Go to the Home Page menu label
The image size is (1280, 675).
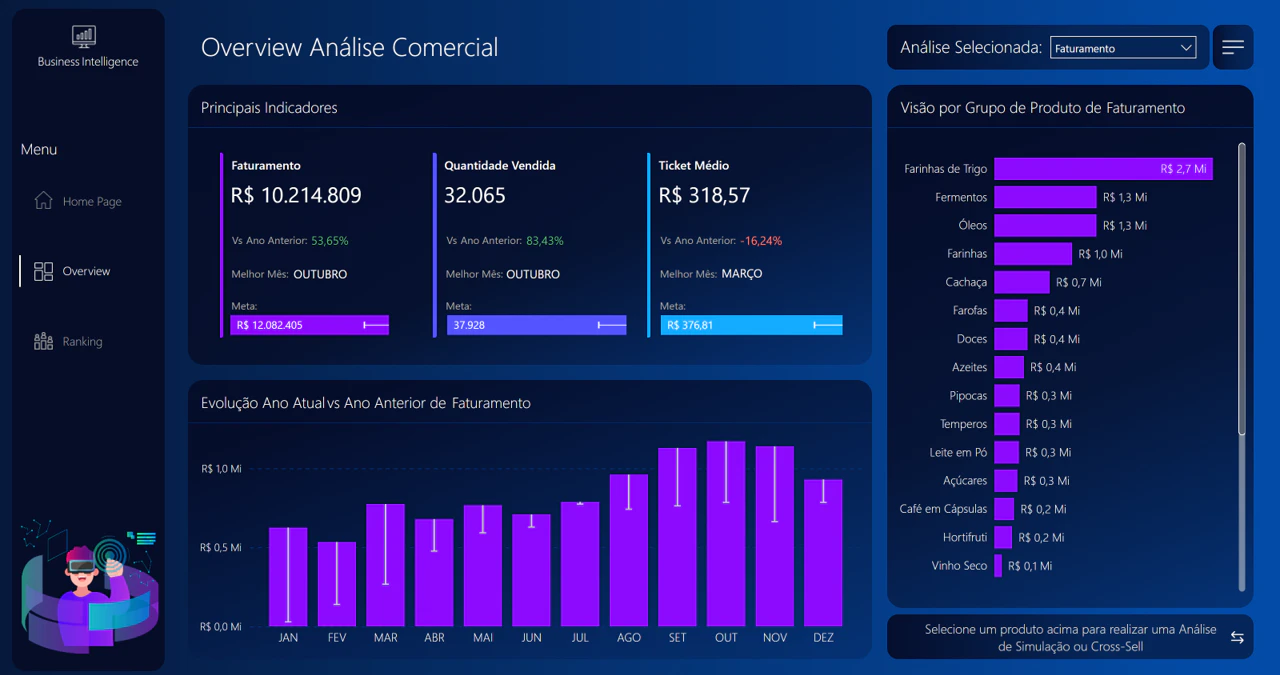pos(92,201)
